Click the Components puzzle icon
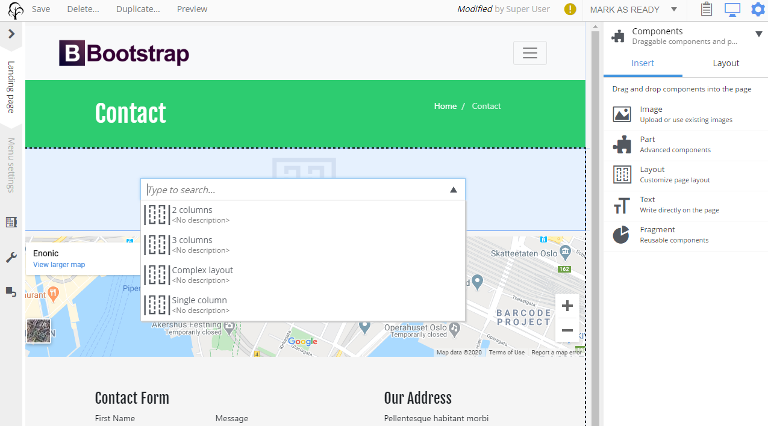 point(618,36)
